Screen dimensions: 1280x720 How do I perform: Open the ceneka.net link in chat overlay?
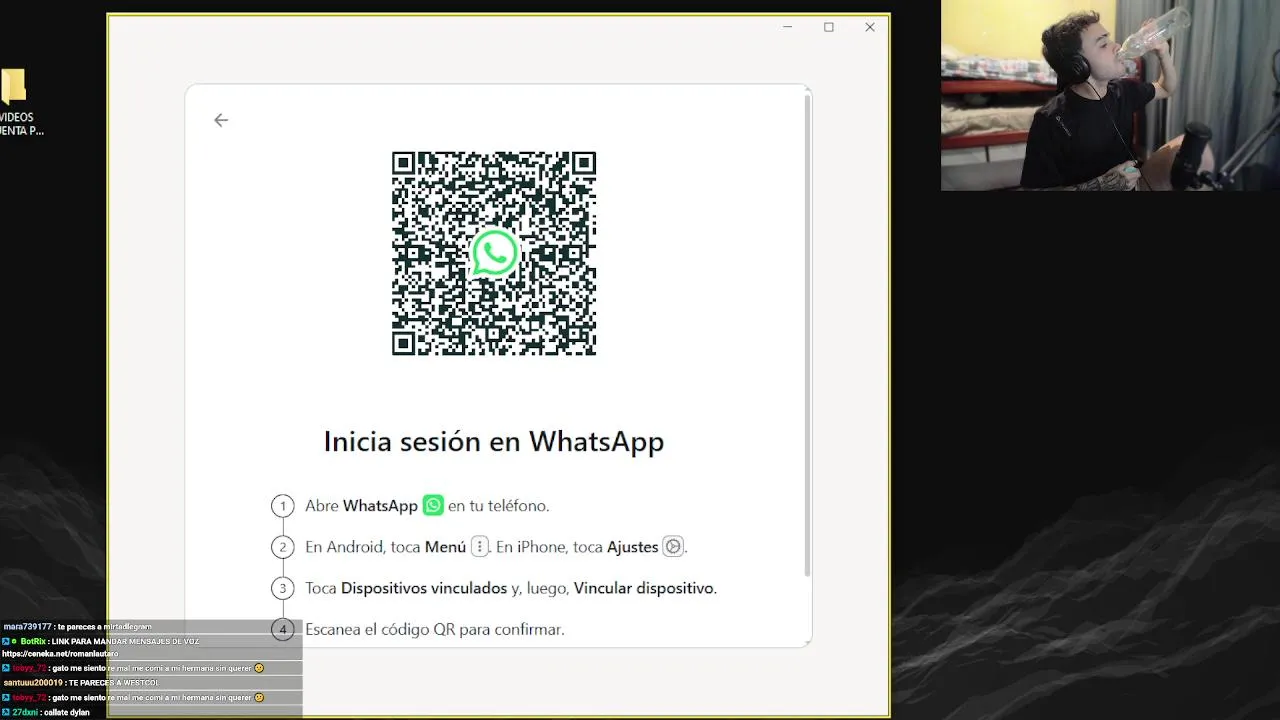click(x=60, y=654)
